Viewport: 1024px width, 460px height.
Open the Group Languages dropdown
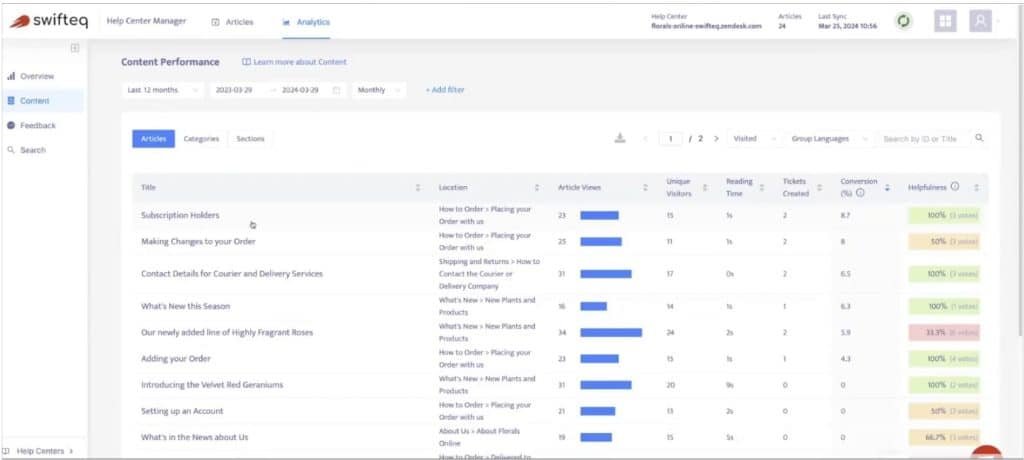(829, 139)
